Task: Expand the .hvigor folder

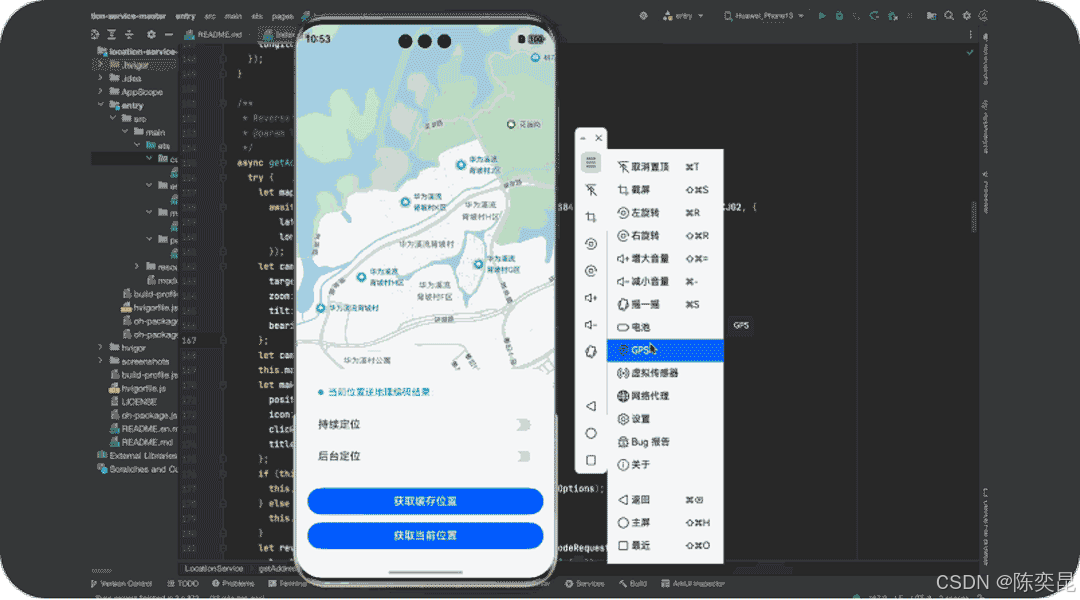Action: coord(101,64)
